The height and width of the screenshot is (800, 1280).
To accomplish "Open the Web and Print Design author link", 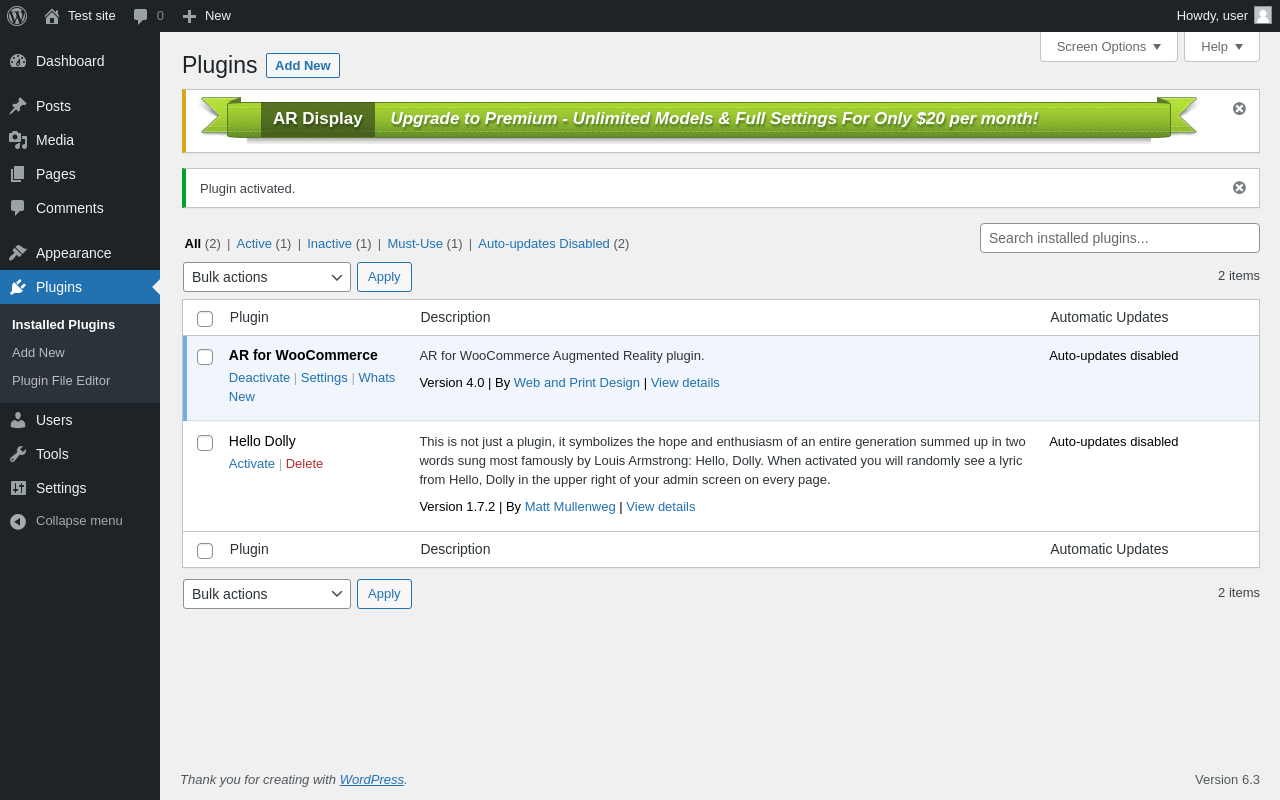I will [577, 382].
